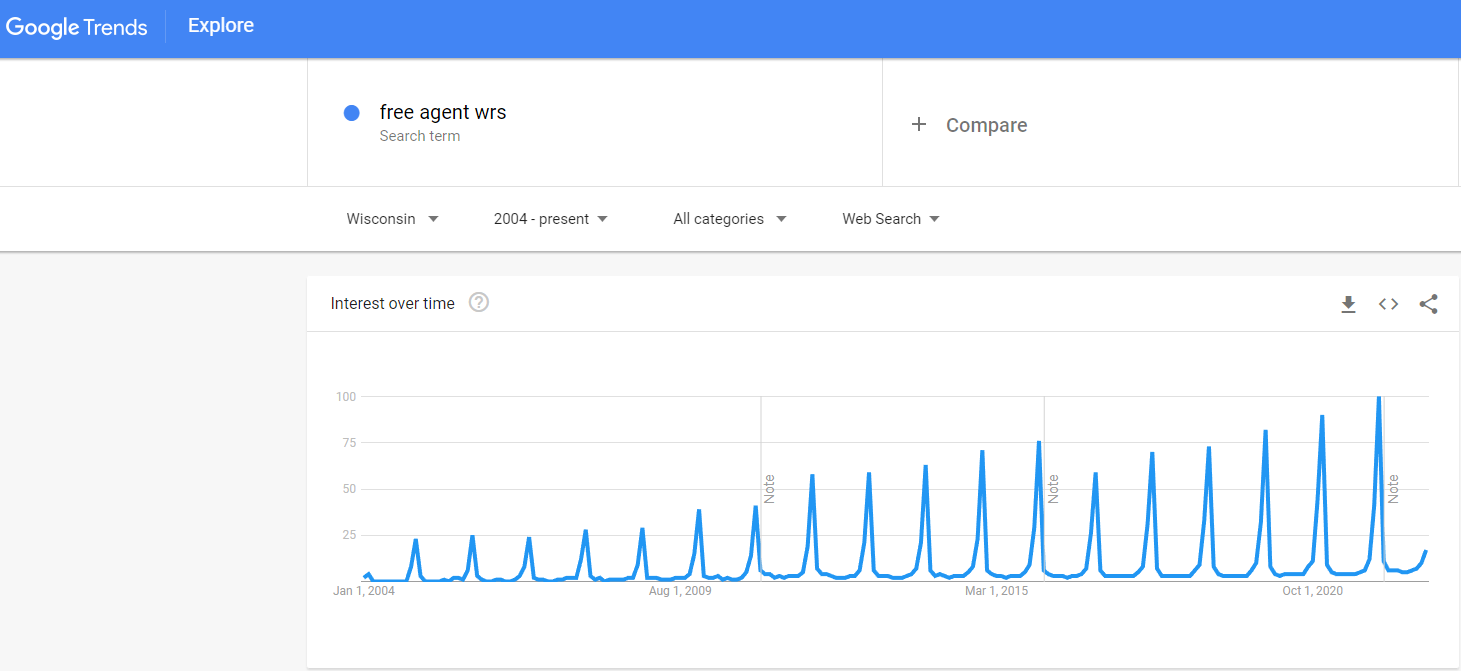1461x671 pixels.
Task: Share the Interest over time chart
Action: pyautogui.click(x=1428, y=304)
